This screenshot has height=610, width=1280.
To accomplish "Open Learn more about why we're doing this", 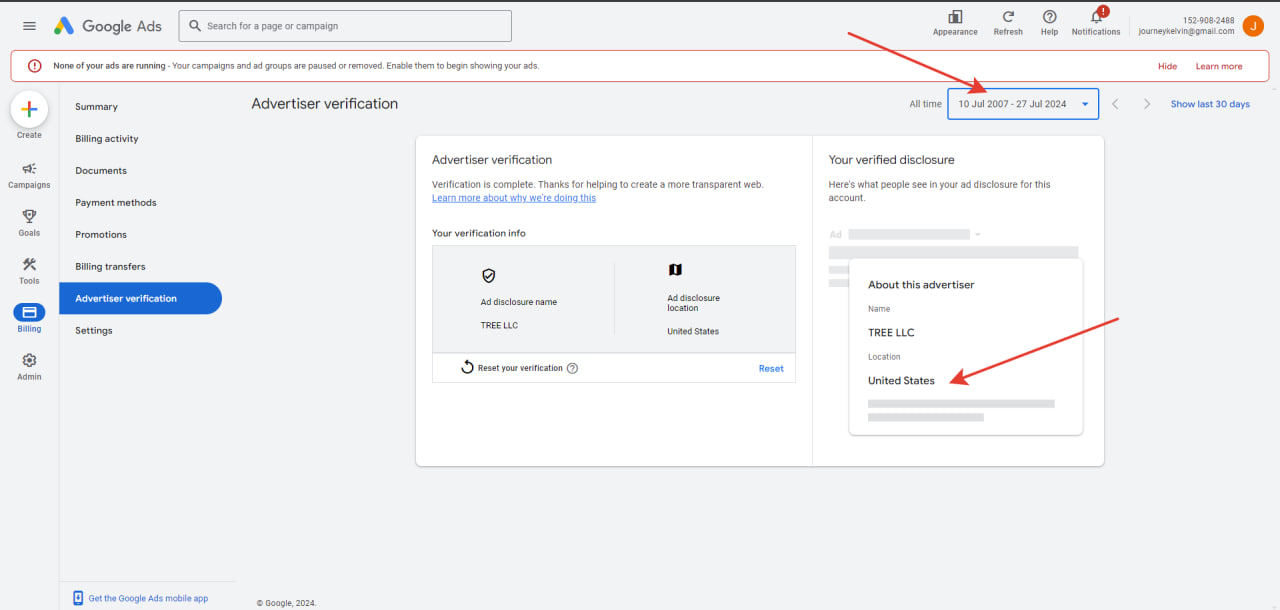I will (x=514, y=198).
